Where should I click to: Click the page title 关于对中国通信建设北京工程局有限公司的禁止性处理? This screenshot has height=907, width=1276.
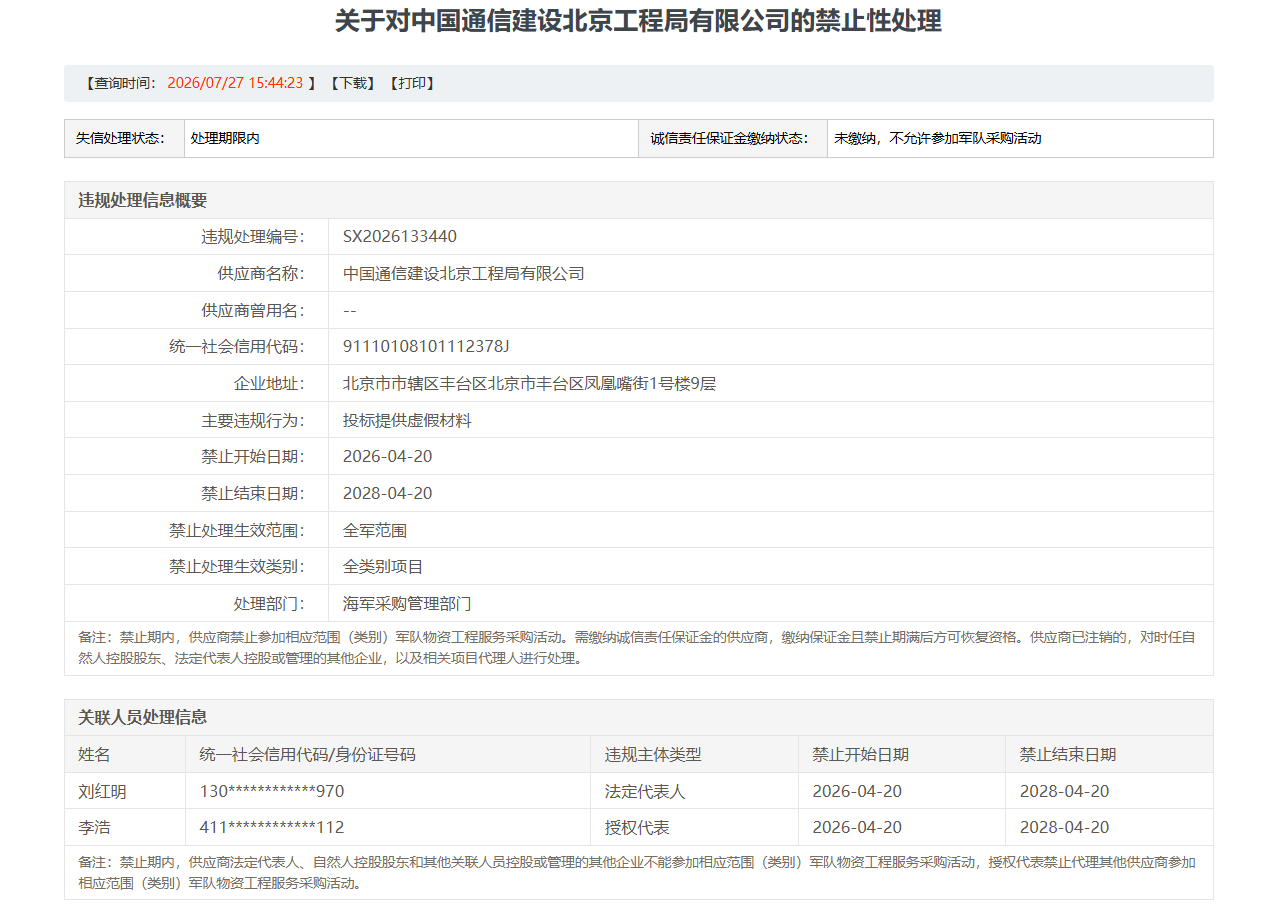coord(638,21)
